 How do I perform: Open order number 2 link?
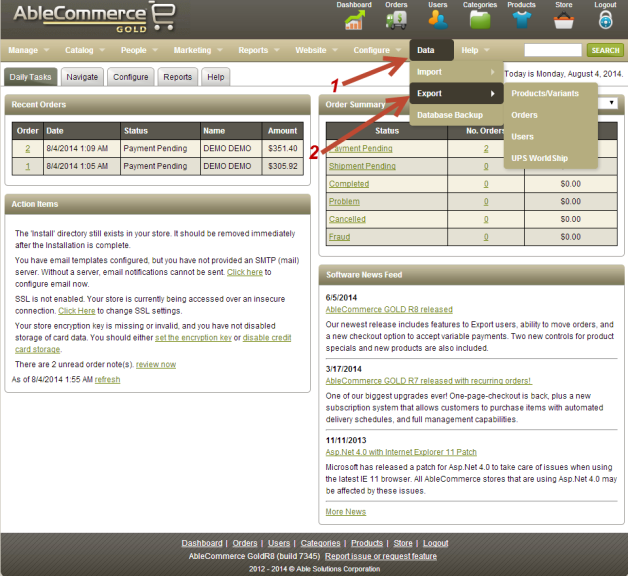(x=27, y=148)
